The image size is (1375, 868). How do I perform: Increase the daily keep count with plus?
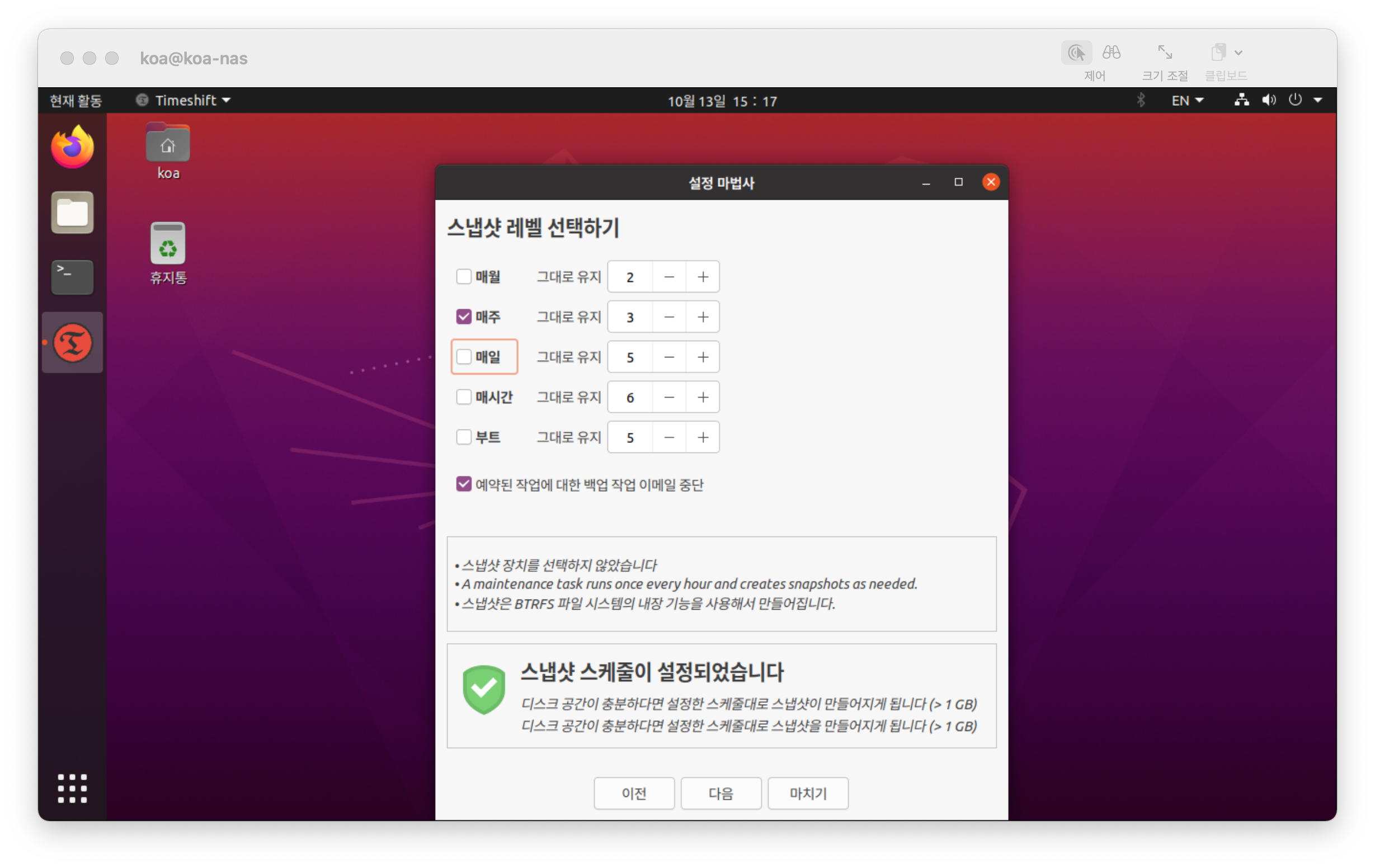[703, 357]
